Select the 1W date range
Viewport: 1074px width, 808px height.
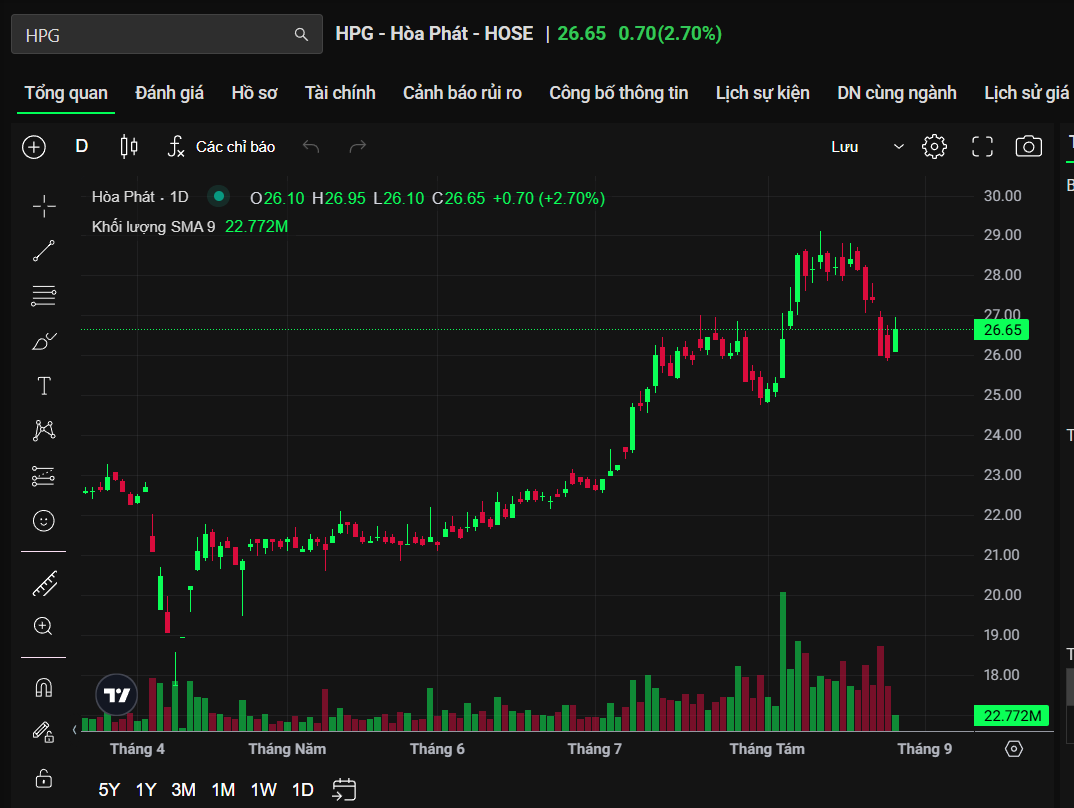click(x=264, y=790)
